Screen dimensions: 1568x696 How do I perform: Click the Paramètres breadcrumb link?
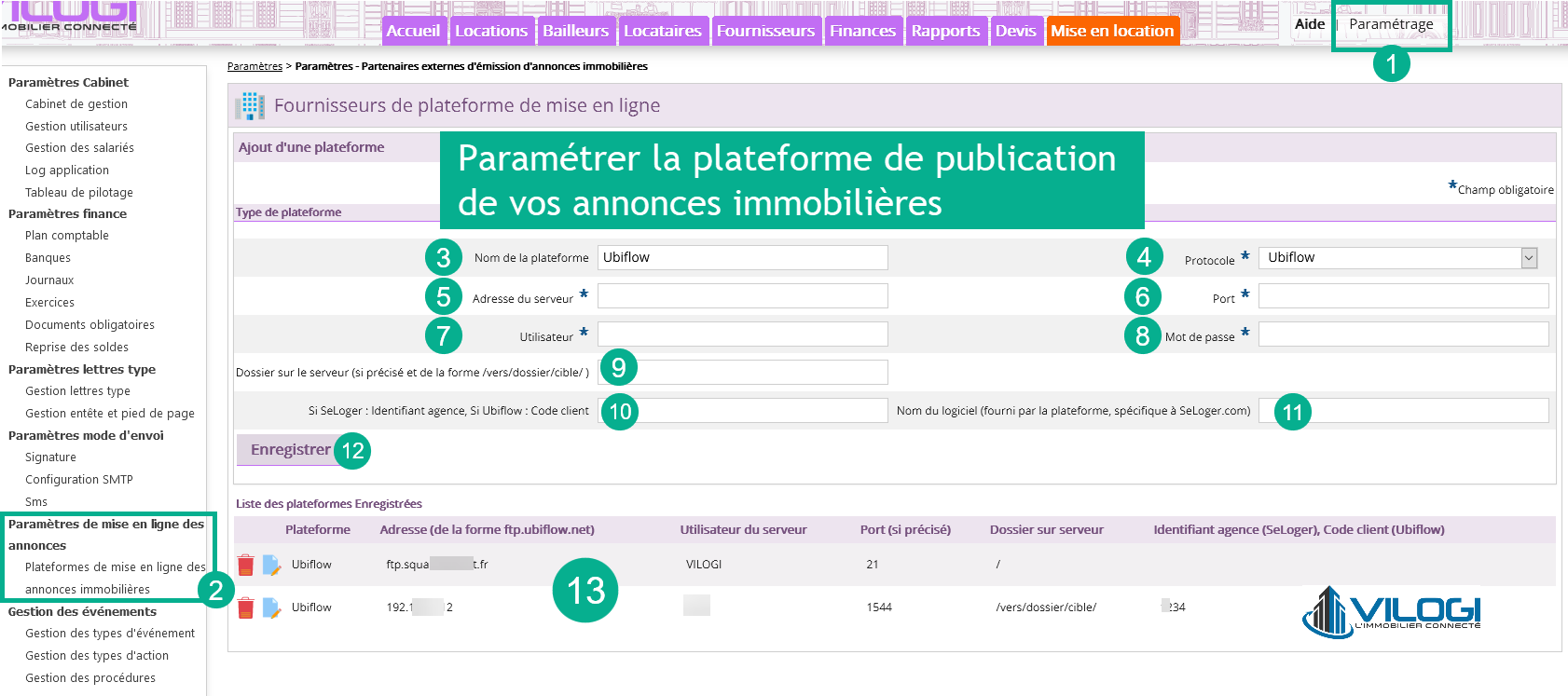click(254, 66)
